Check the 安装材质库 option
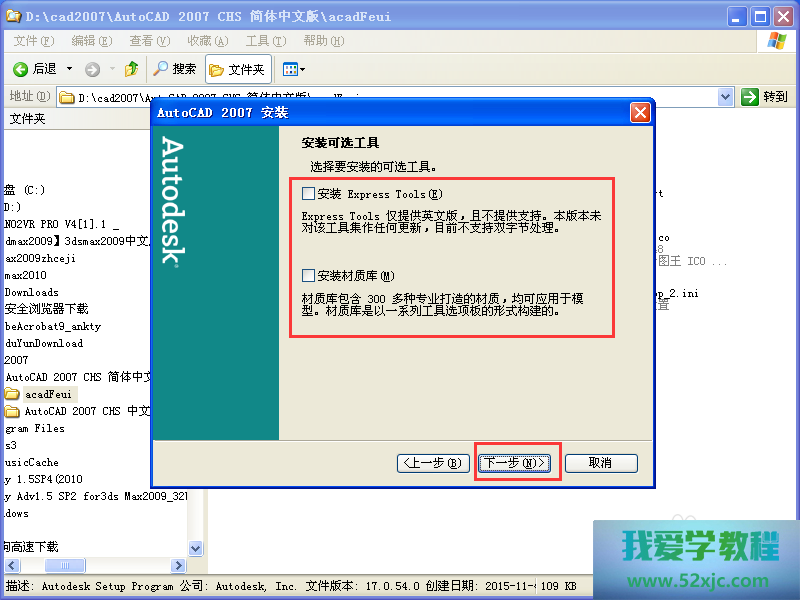This screenshot has width=800, height=600. pyautogui.click(x=308, y=275)
